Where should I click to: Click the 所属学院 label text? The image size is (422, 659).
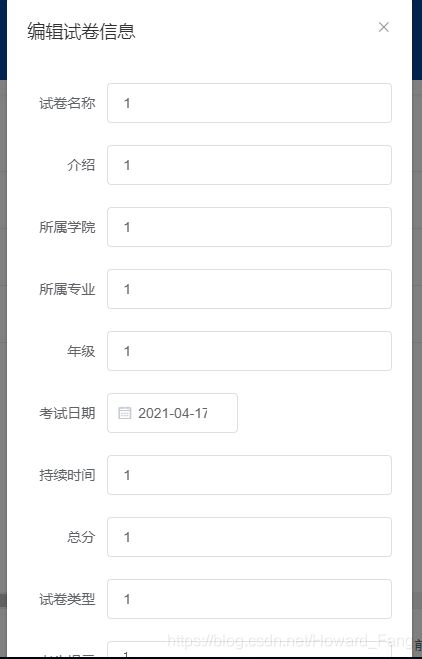coord(67,227)
